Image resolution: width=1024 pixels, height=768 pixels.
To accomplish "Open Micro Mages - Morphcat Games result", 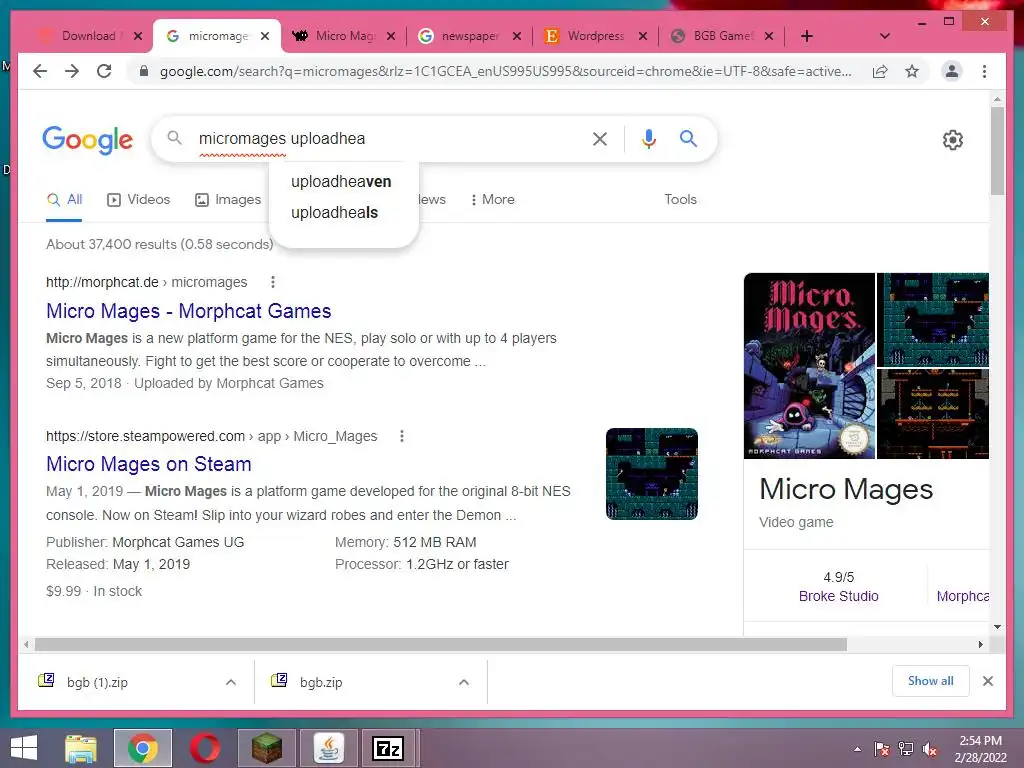I will click(189, 311).
